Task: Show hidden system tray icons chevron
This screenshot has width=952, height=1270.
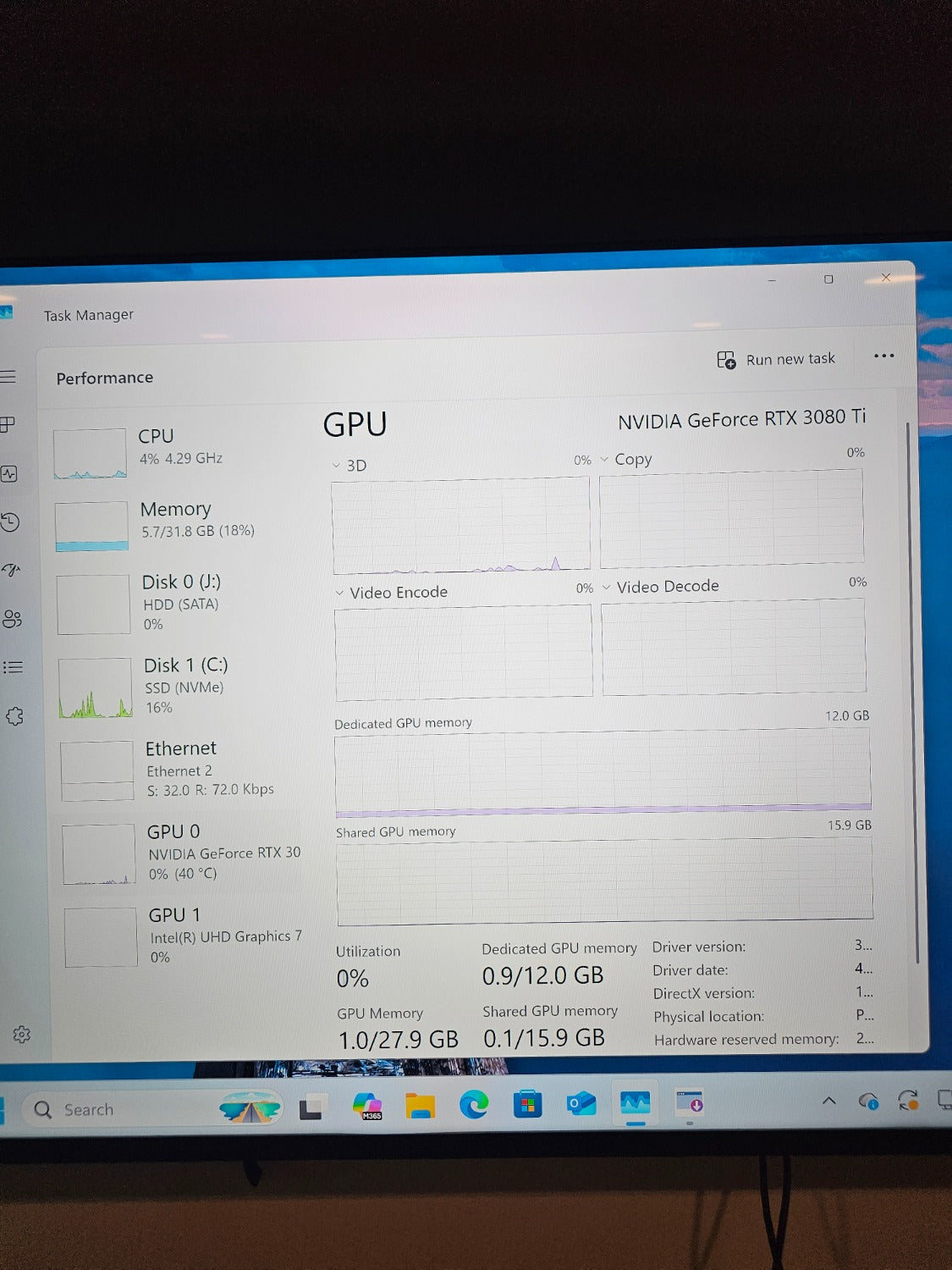Action: point(829,1101)
